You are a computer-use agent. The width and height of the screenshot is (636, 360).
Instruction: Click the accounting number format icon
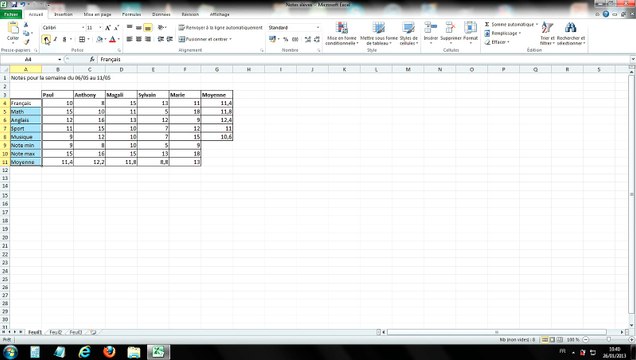[x=272, y=39]
